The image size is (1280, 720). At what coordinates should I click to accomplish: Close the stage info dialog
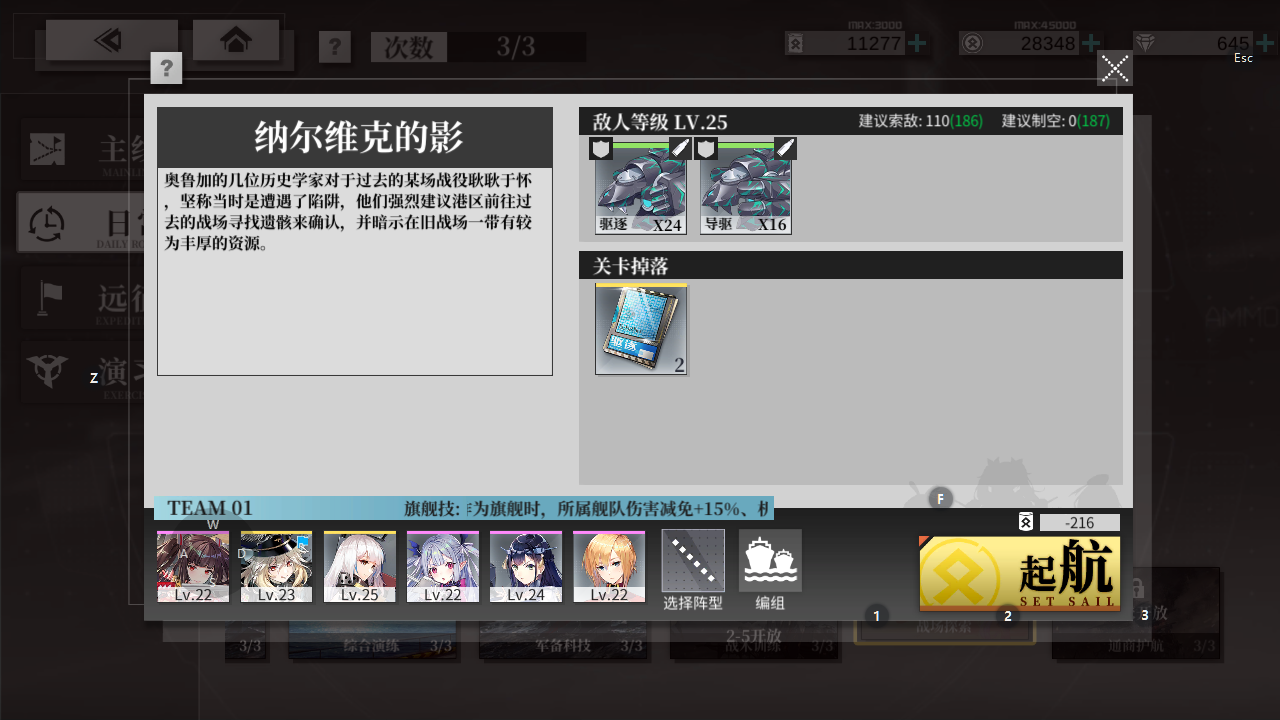1115,68
